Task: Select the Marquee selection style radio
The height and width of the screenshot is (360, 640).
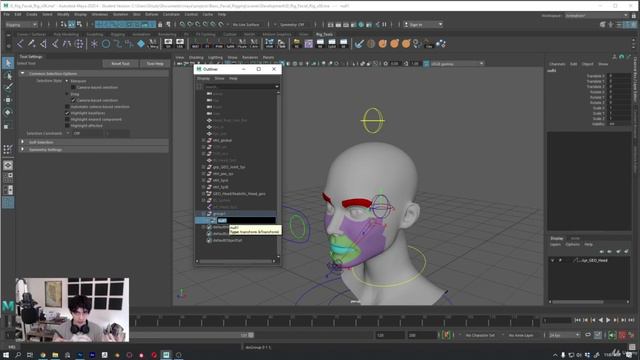Action: tap(67, 81)
